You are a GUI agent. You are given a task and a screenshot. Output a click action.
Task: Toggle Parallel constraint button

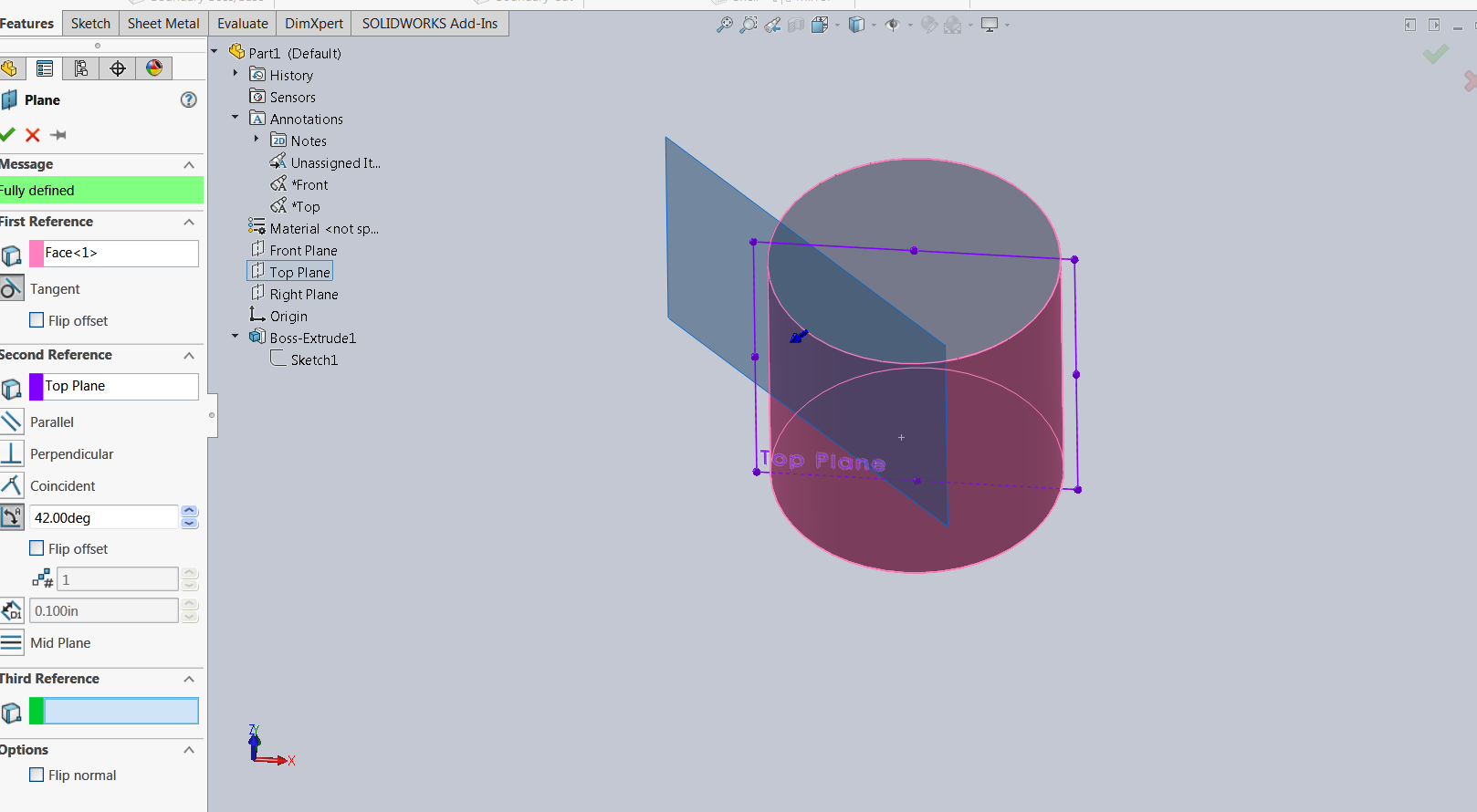[11, 422]
